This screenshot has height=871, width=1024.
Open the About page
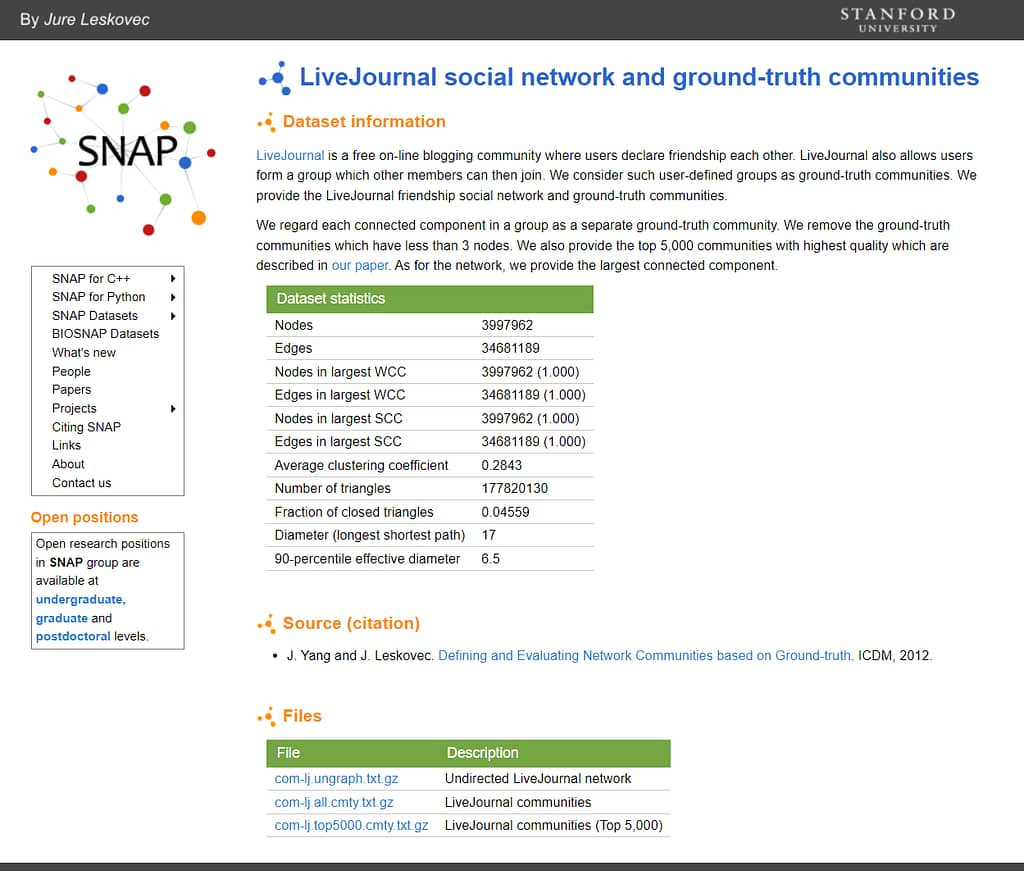68,464
